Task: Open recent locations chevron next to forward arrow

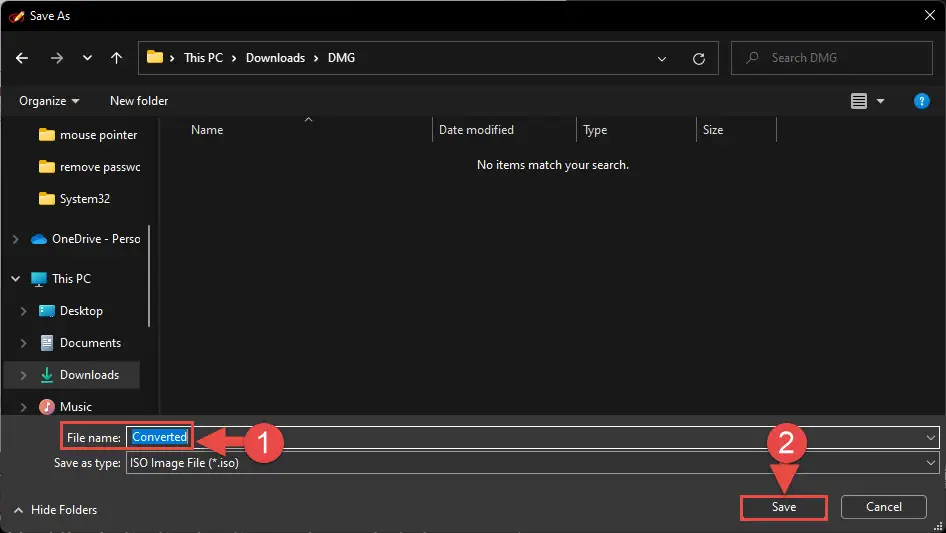Action: click(87, 58)
